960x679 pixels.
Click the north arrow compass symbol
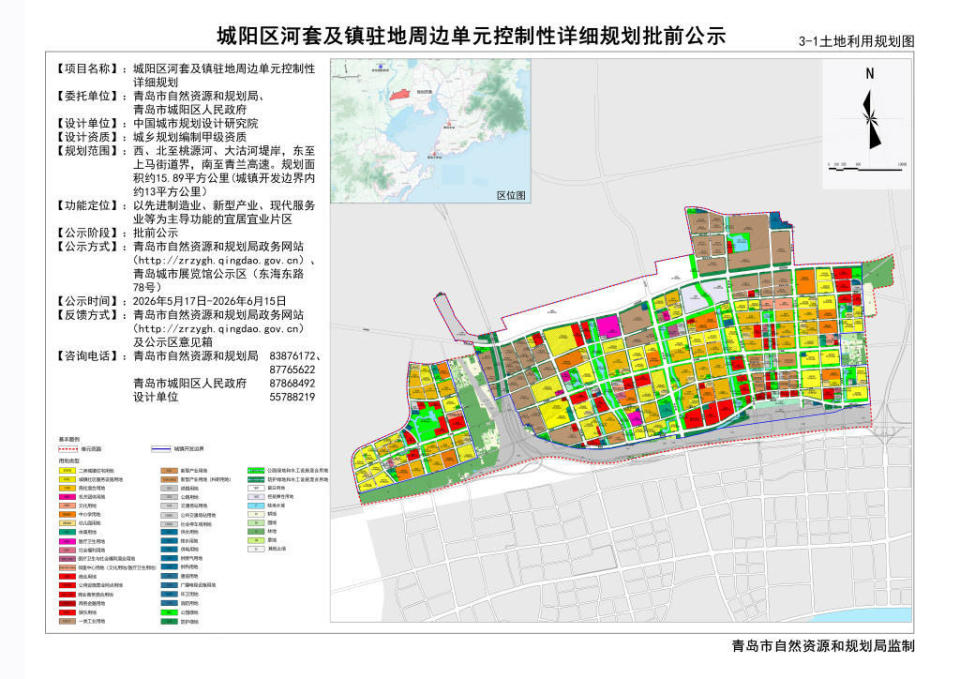click(871, 120)
